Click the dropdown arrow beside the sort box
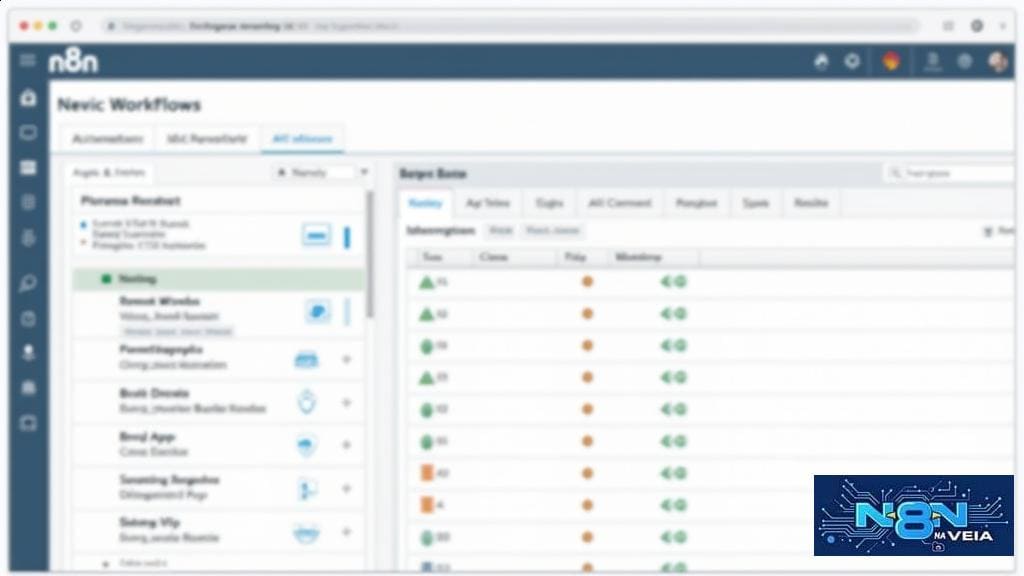Viewport: 1024px width, 576px height. point(364,172)
